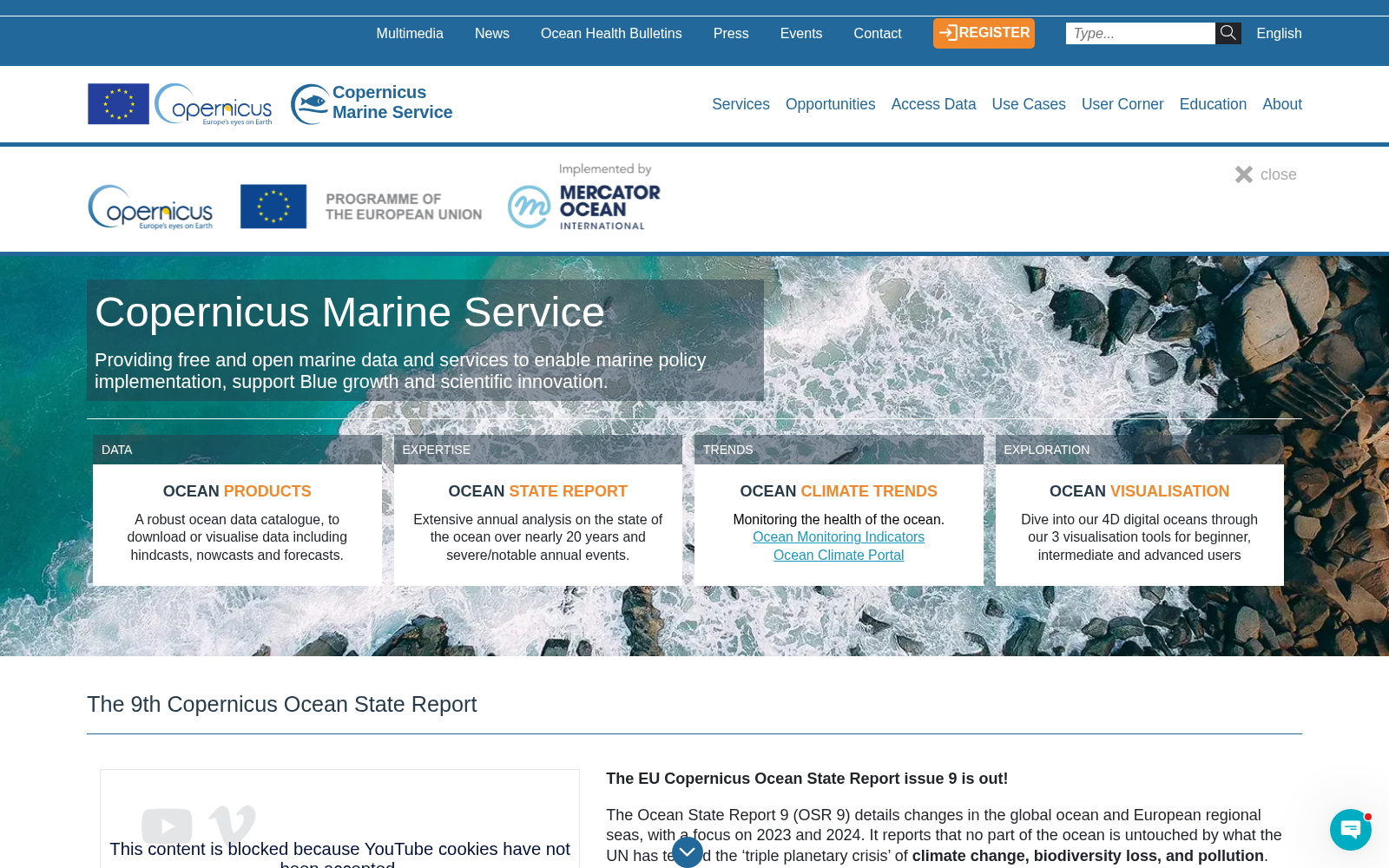Click the Copernicus logo in partner banner

[x=150, y=207]
